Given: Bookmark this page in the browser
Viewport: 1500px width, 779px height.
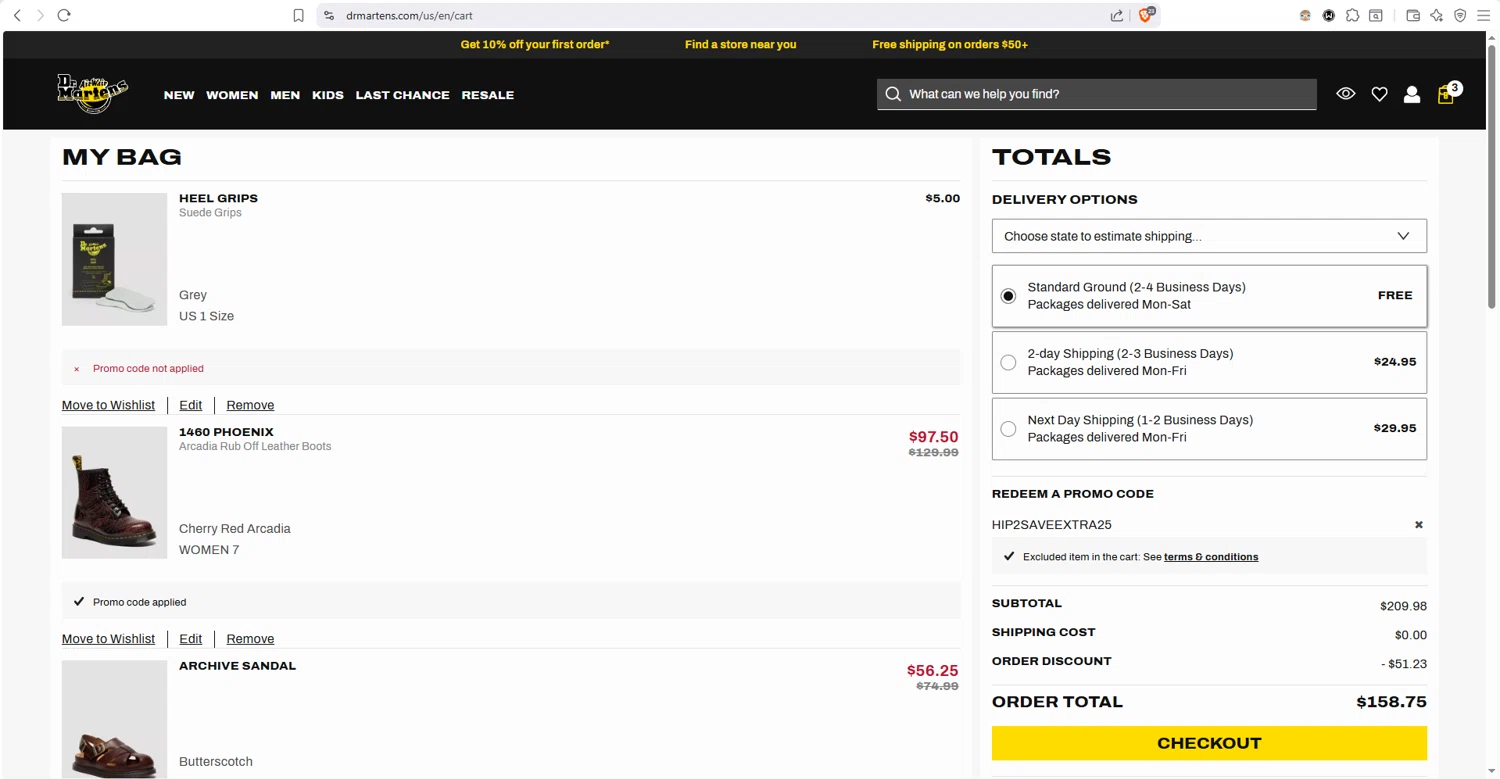Looking at the screenshot, I should 298,15.
